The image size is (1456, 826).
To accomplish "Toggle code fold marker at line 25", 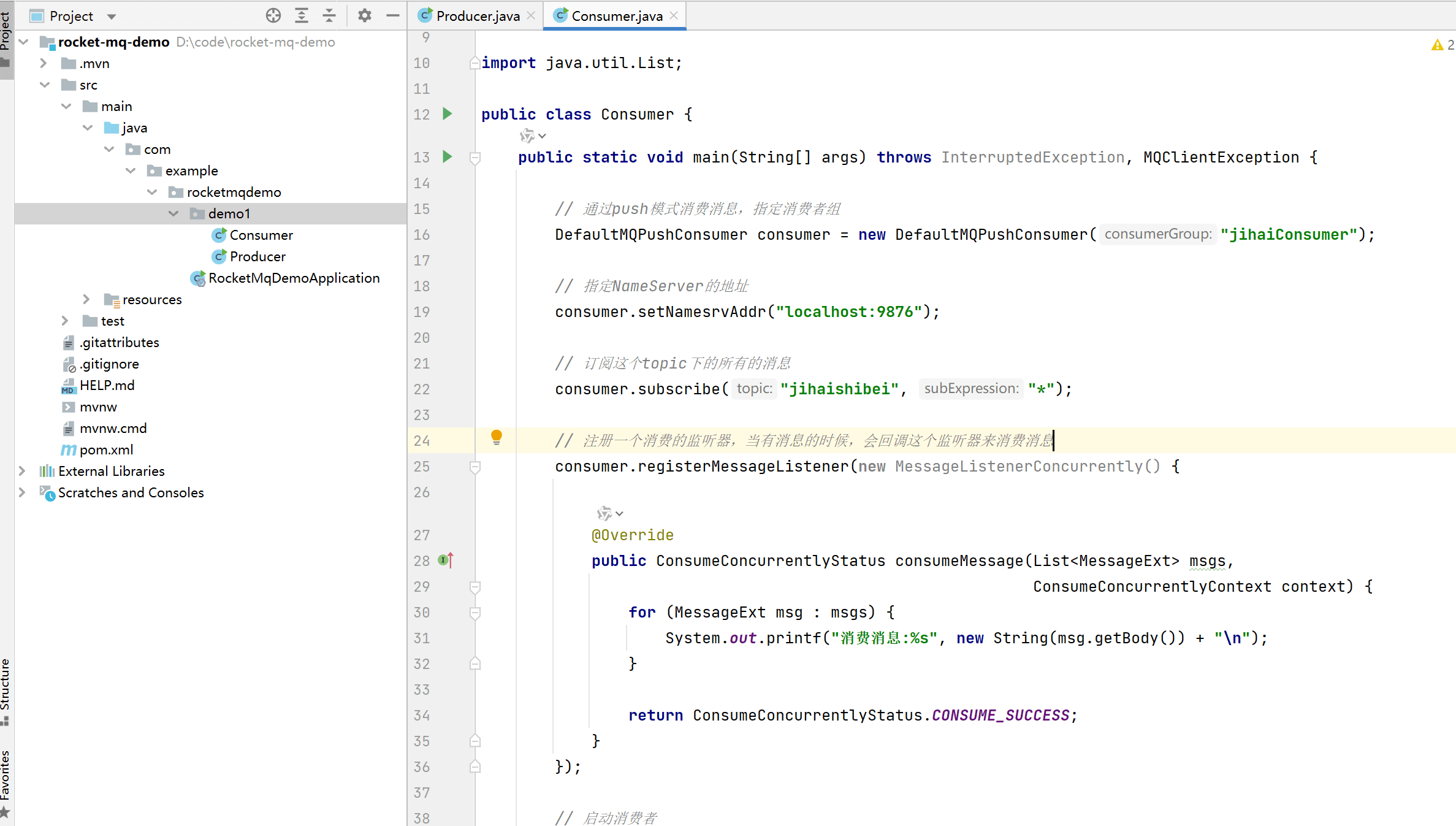I will 475,467.
